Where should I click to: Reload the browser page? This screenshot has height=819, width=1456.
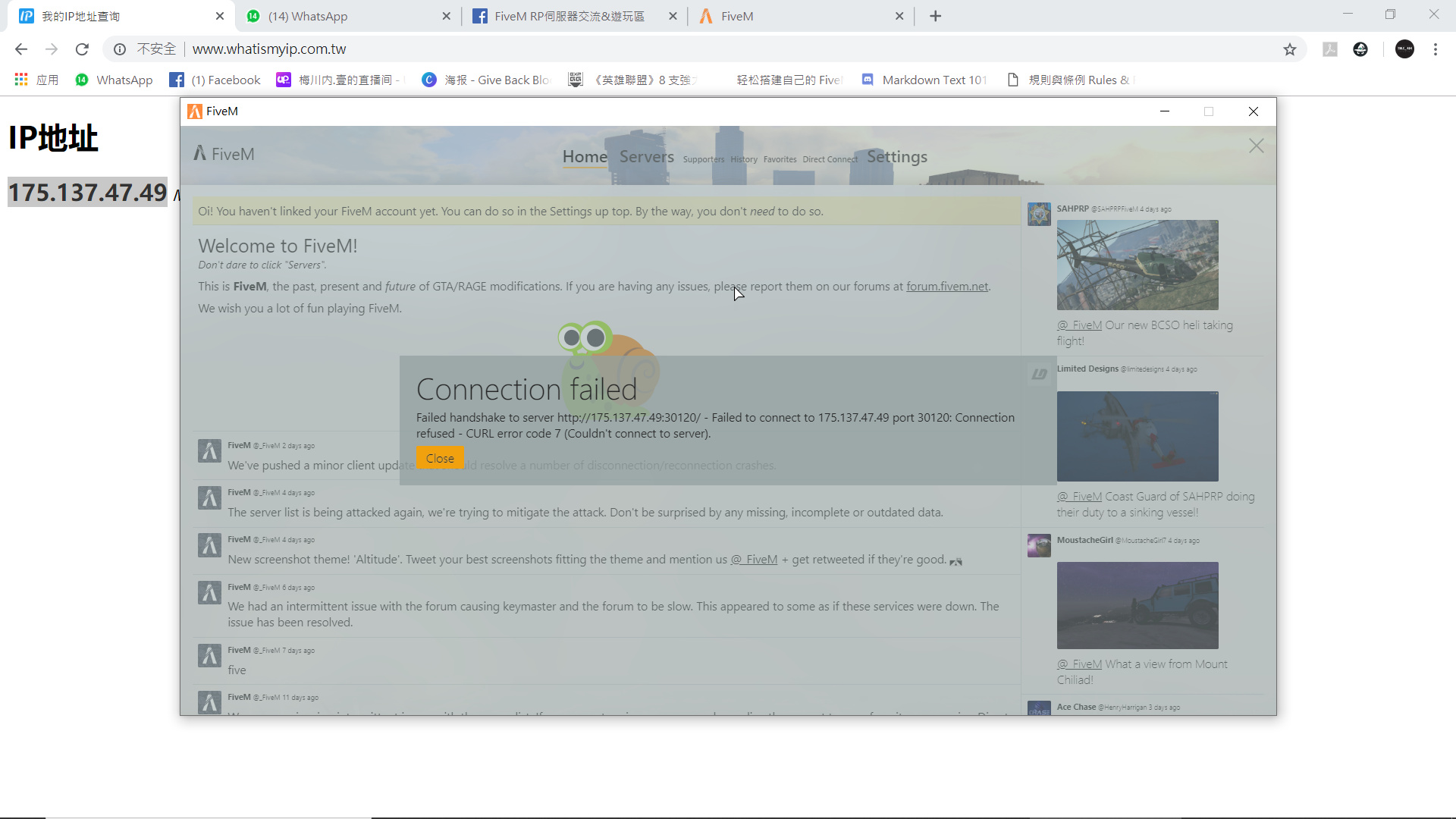pyautogui.click(x=82, y=49)
